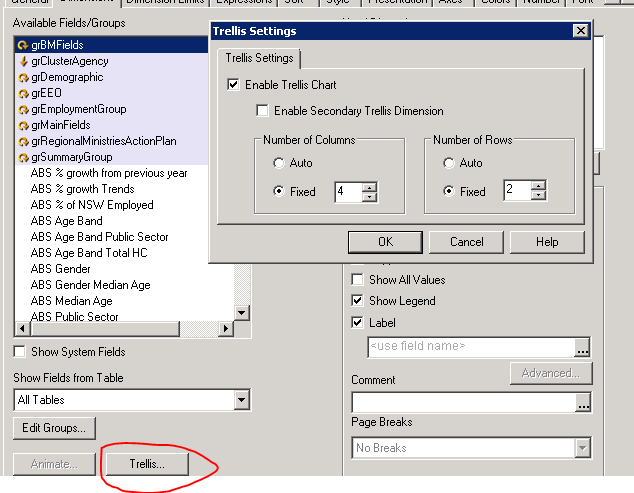Screen dimensions: 634x493
Task: Click the cyclic group icon beside grEEO
Action: 23,93
